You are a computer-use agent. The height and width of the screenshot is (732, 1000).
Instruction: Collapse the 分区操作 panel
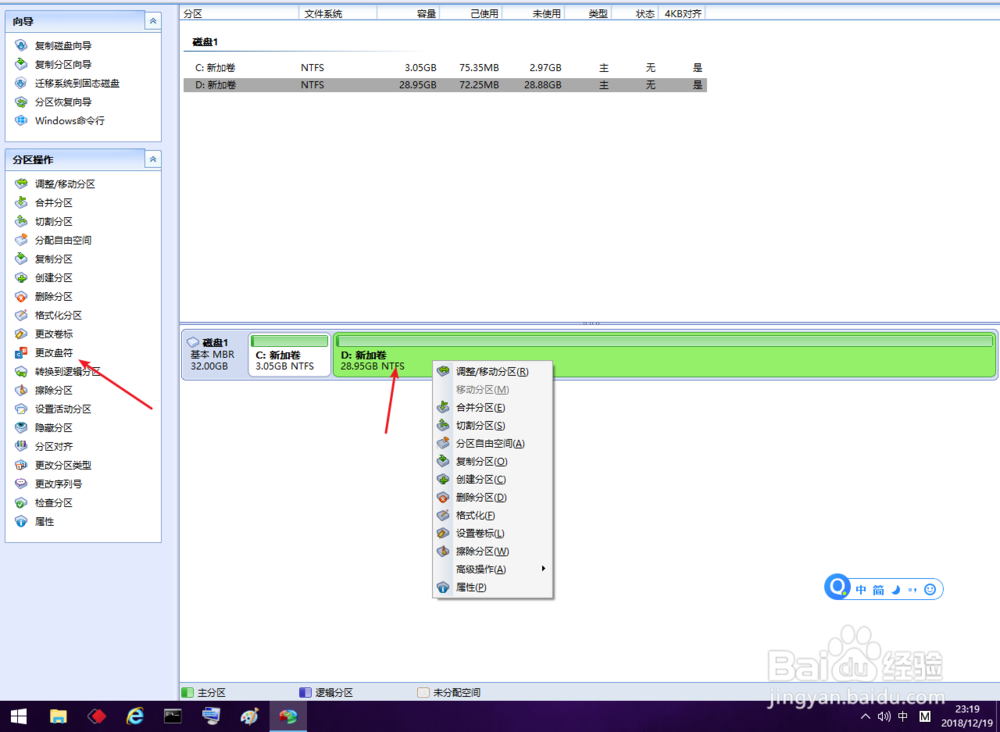(152, 159)
